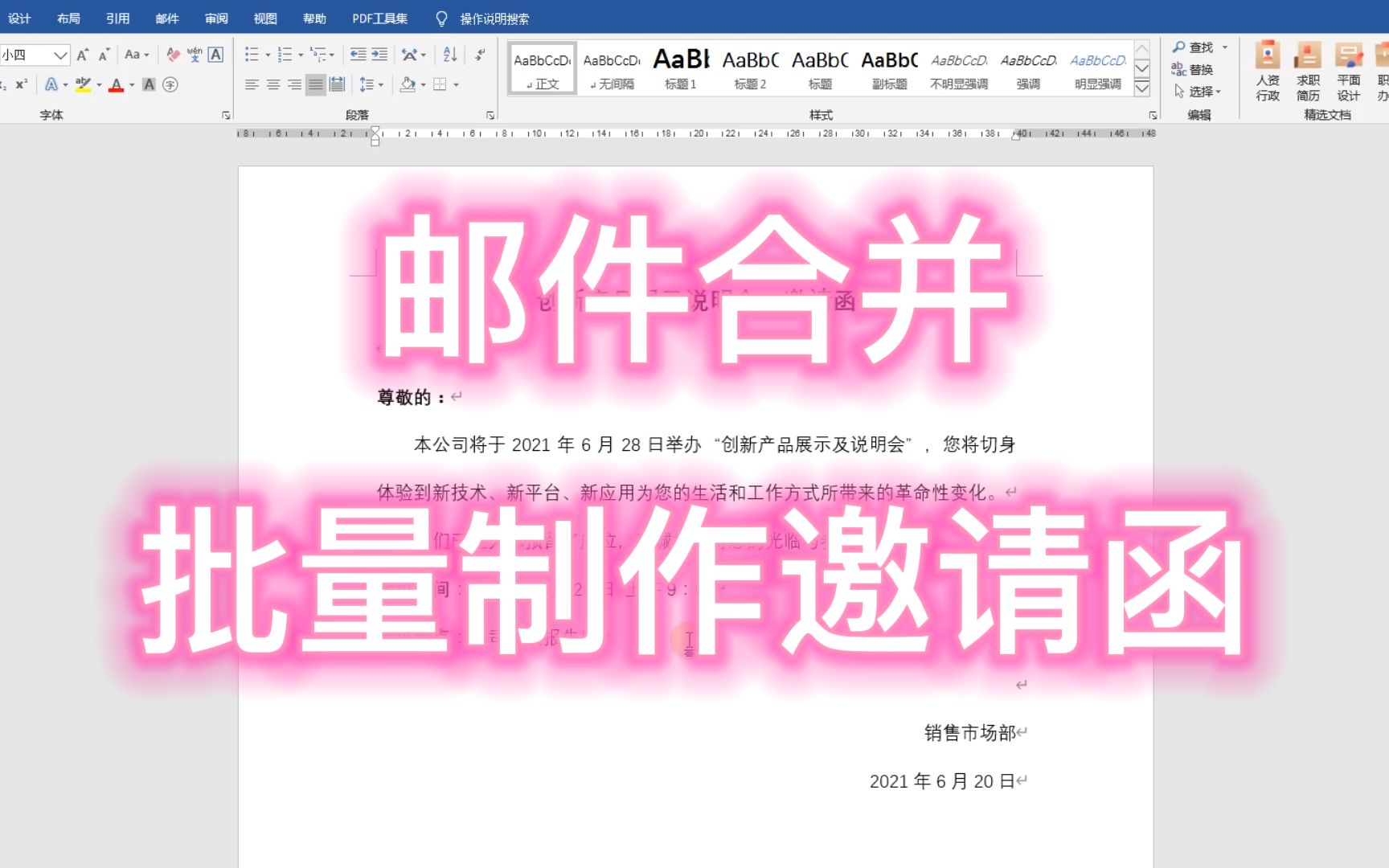
Task: Show or hide paragraph marks
Action: [480, 55]
